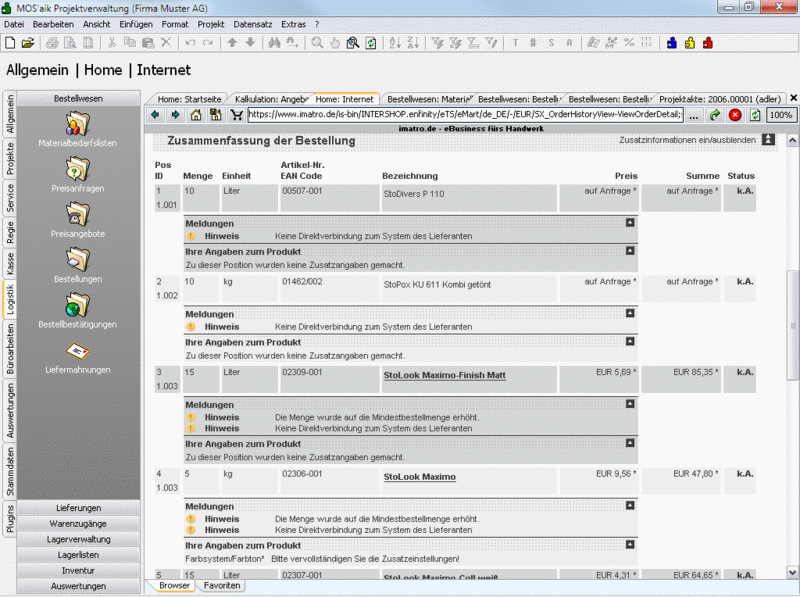The height and width of the screenshot is (597, 800).
Task: Collapse Ihre Angaben zum Produkt under StoPox KU 611
Action: [630, 341]
